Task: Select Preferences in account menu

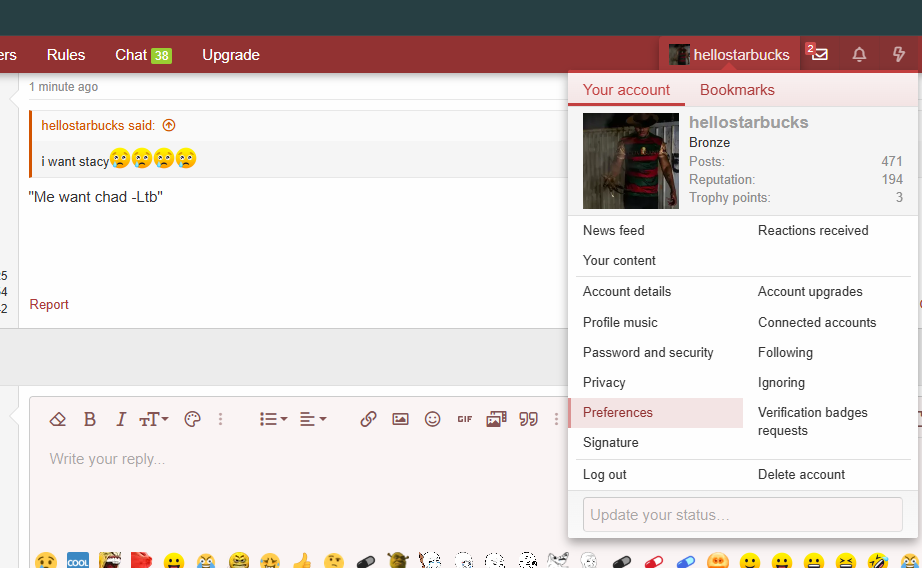Action: coord(654,413)
